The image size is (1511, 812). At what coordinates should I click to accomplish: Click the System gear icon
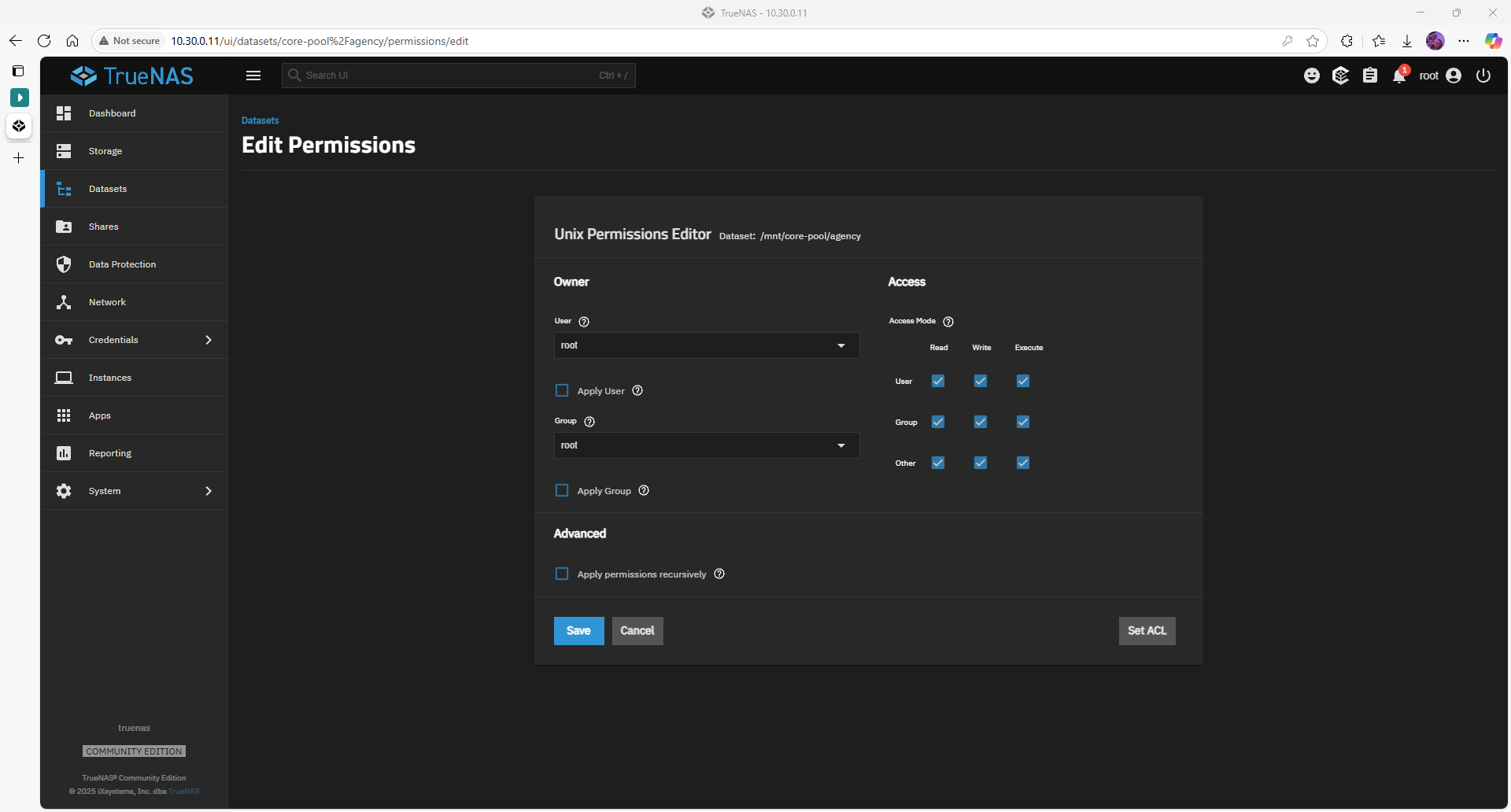[64, 491]
